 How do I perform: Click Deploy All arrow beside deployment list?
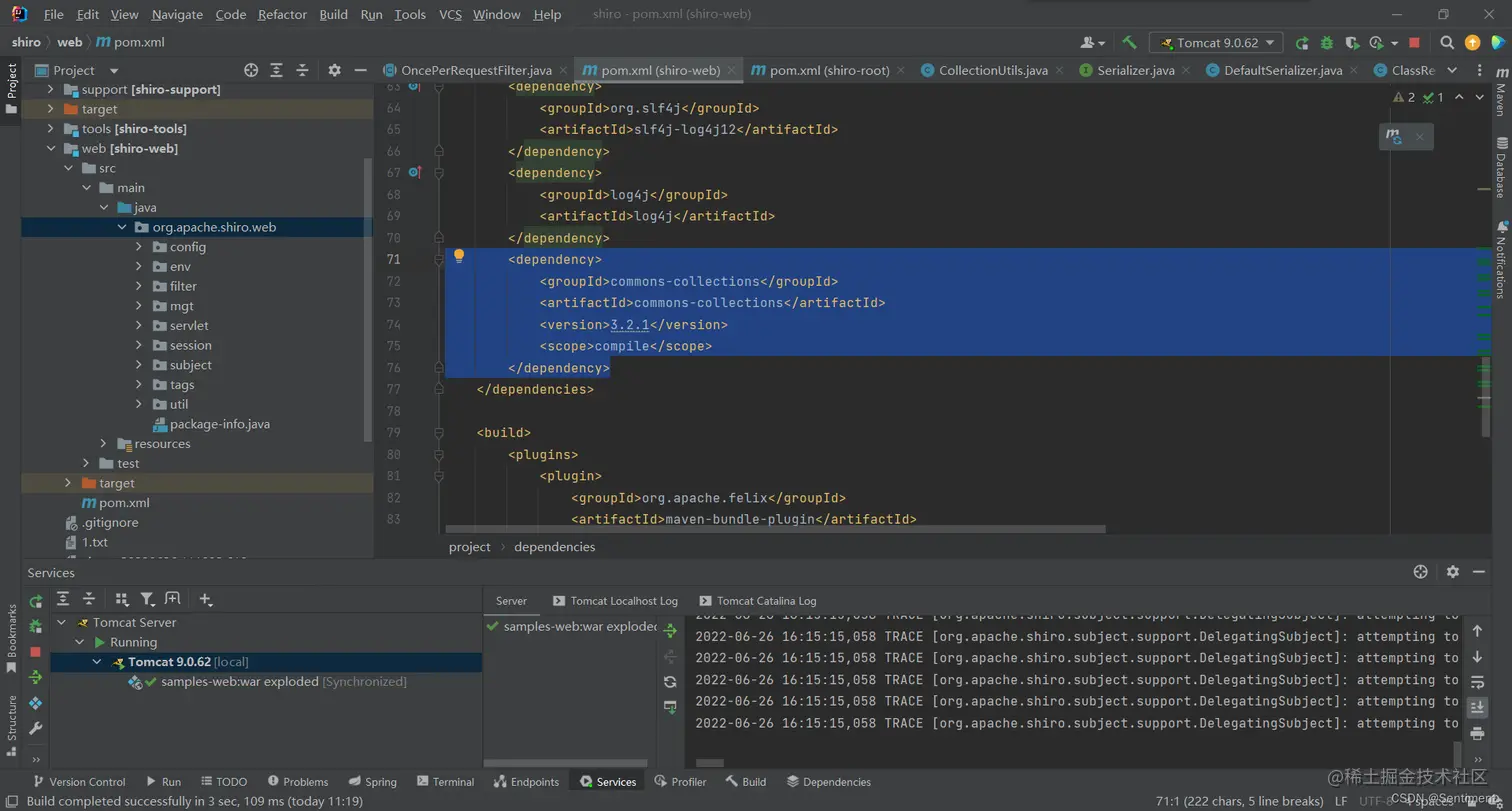pos(670,631)
